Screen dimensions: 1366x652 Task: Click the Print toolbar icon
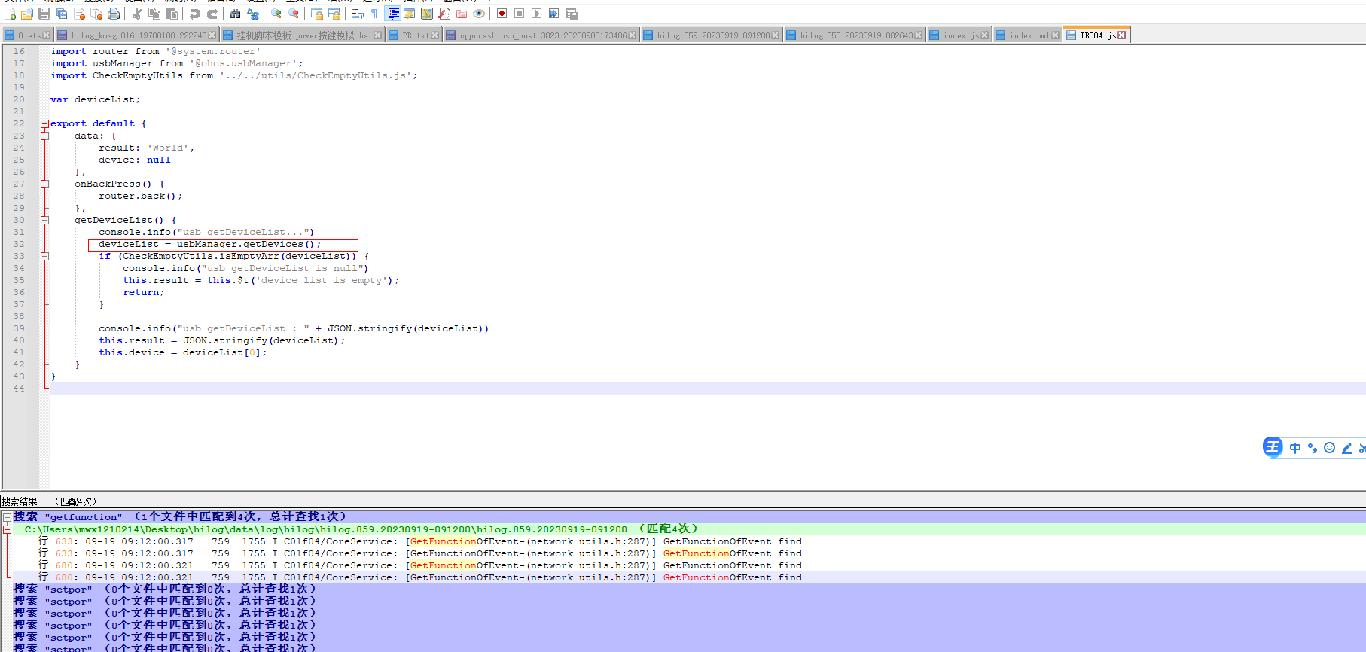tap(114, 14)
